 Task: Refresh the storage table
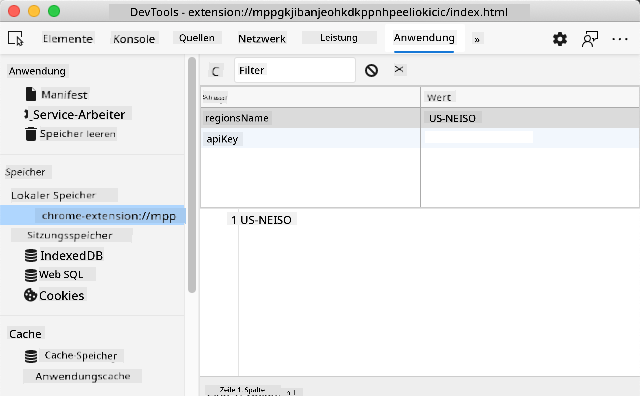[216, 71]
